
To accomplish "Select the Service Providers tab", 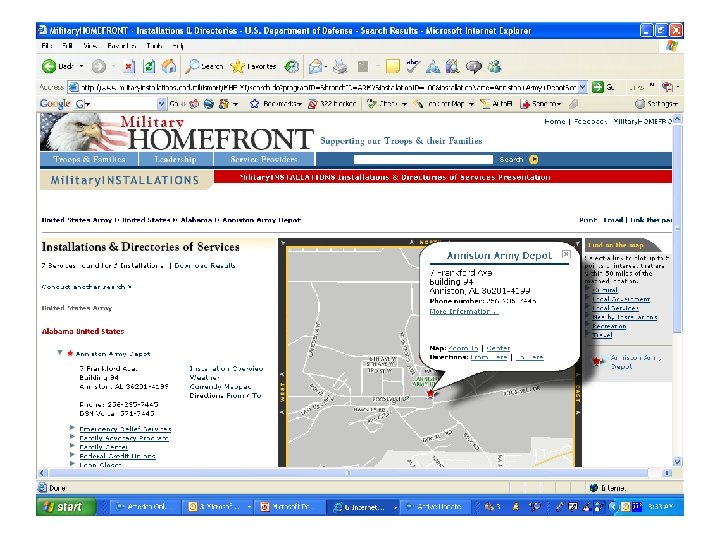I will point(264,159).
